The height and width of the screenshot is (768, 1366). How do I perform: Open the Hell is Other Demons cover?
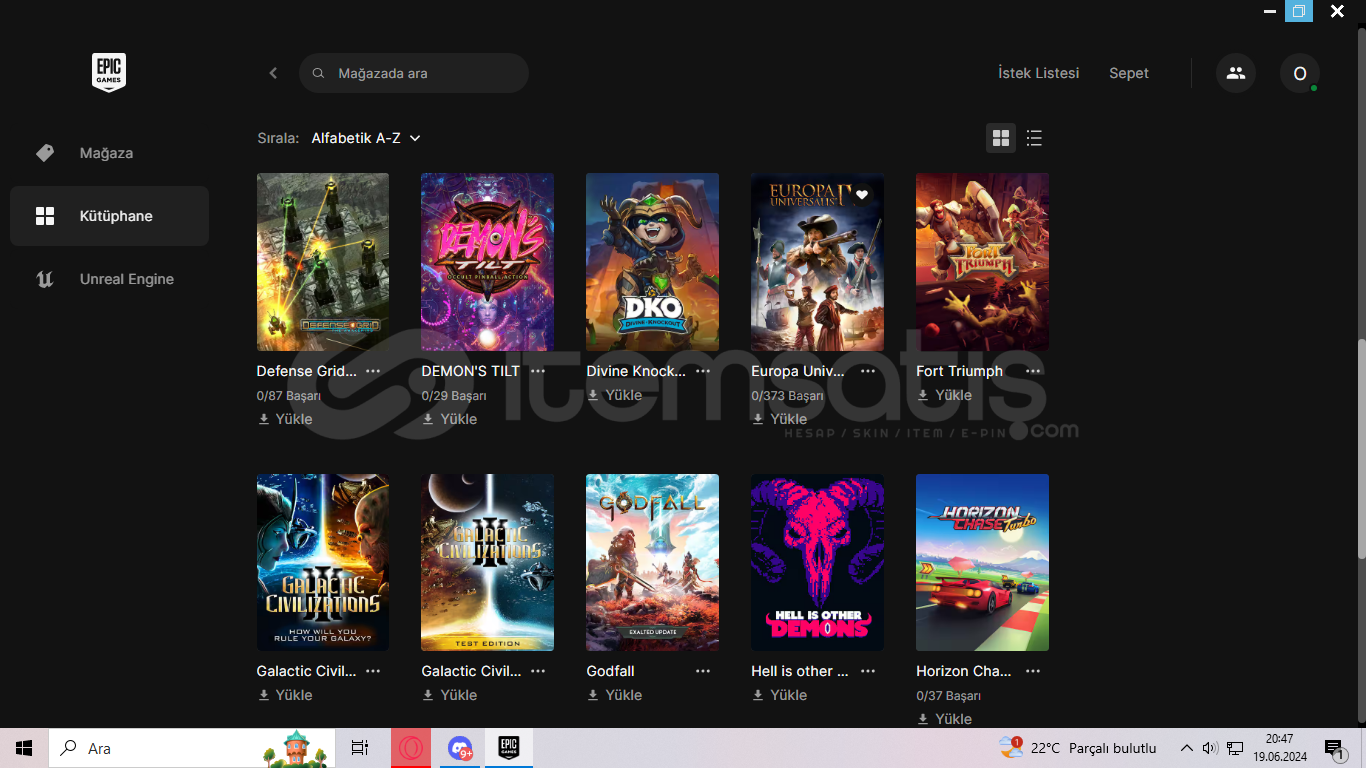click(817, 562)
